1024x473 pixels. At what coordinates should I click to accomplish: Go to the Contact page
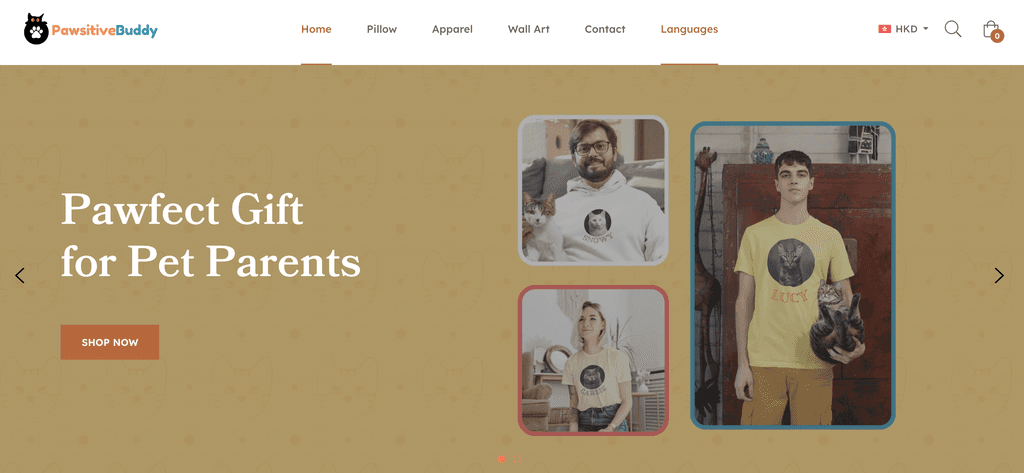point(605,29)
